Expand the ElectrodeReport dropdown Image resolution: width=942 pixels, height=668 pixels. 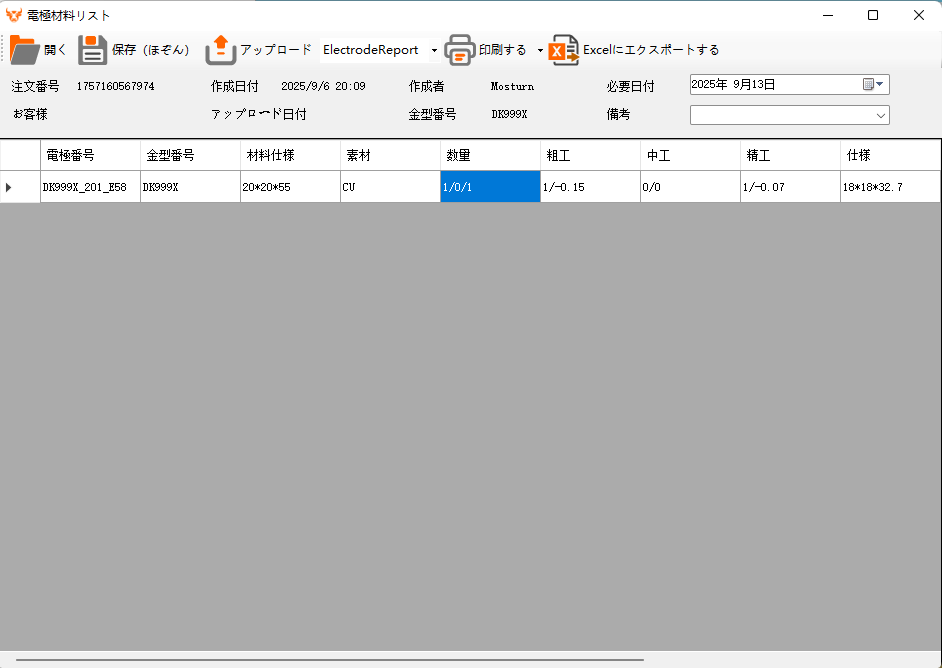pos(434,51)
